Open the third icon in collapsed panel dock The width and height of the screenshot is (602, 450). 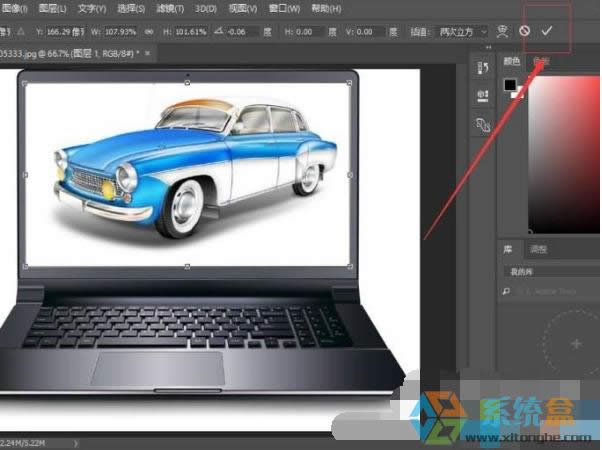(482, 124)
